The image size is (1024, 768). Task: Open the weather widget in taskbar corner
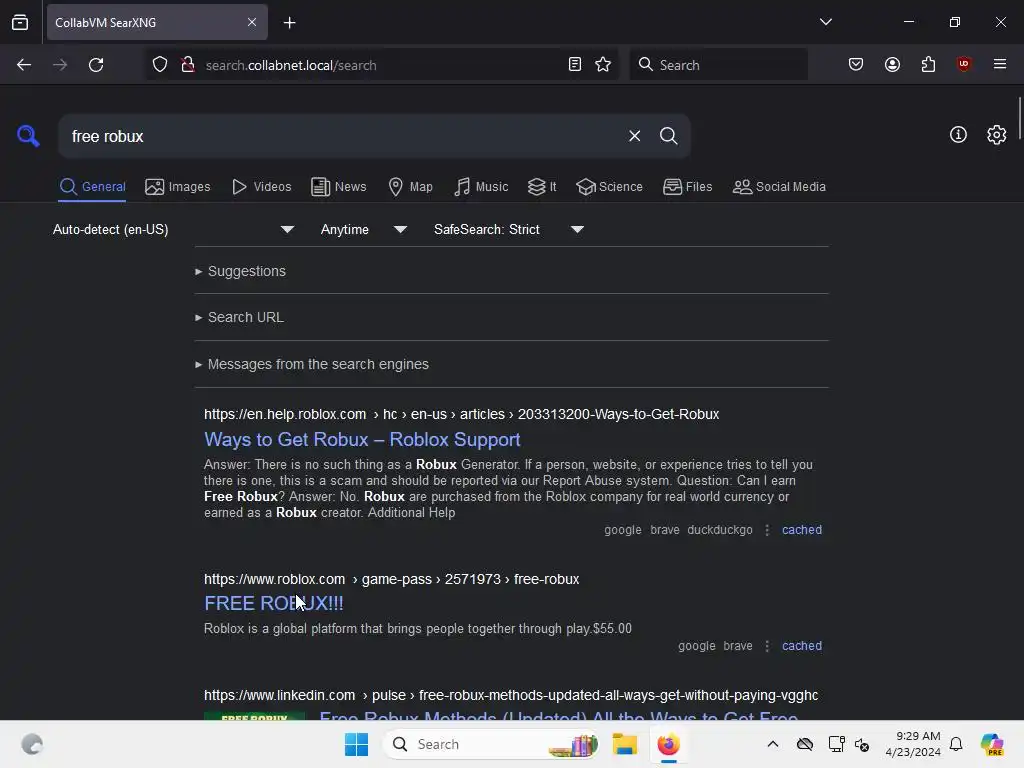point(31,744)
